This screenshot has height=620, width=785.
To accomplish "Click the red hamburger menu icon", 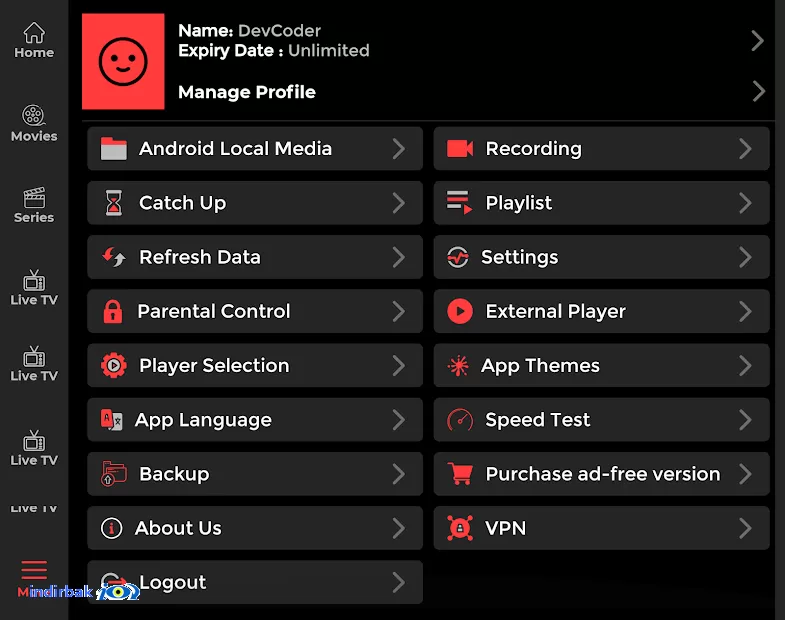I will (34, 570).
